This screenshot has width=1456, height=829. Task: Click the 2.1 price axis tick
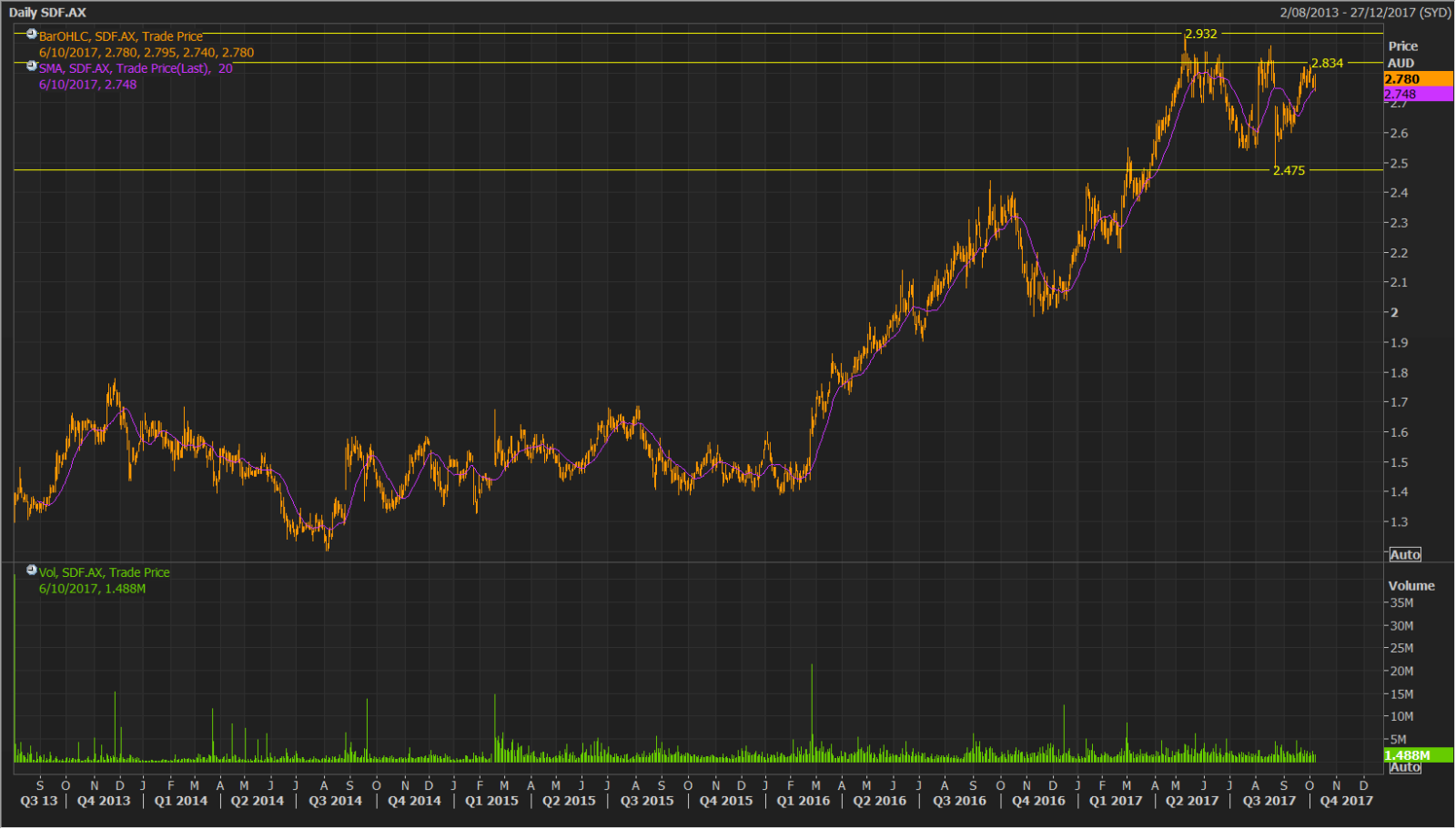click(x=1399, y=283)
